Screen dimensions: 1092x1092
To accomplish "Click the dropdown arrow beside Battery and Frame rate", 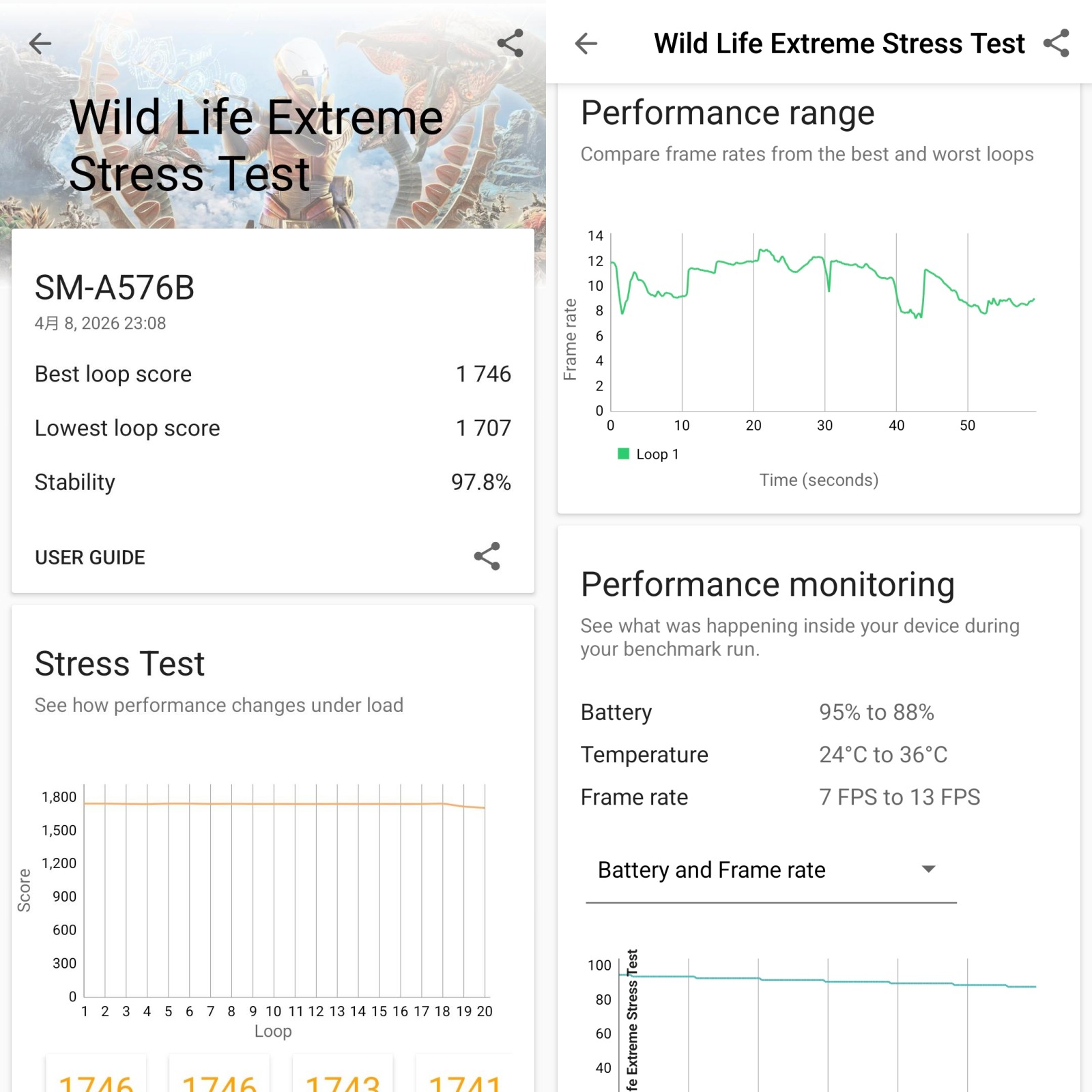I will click(x=928, y=870).
